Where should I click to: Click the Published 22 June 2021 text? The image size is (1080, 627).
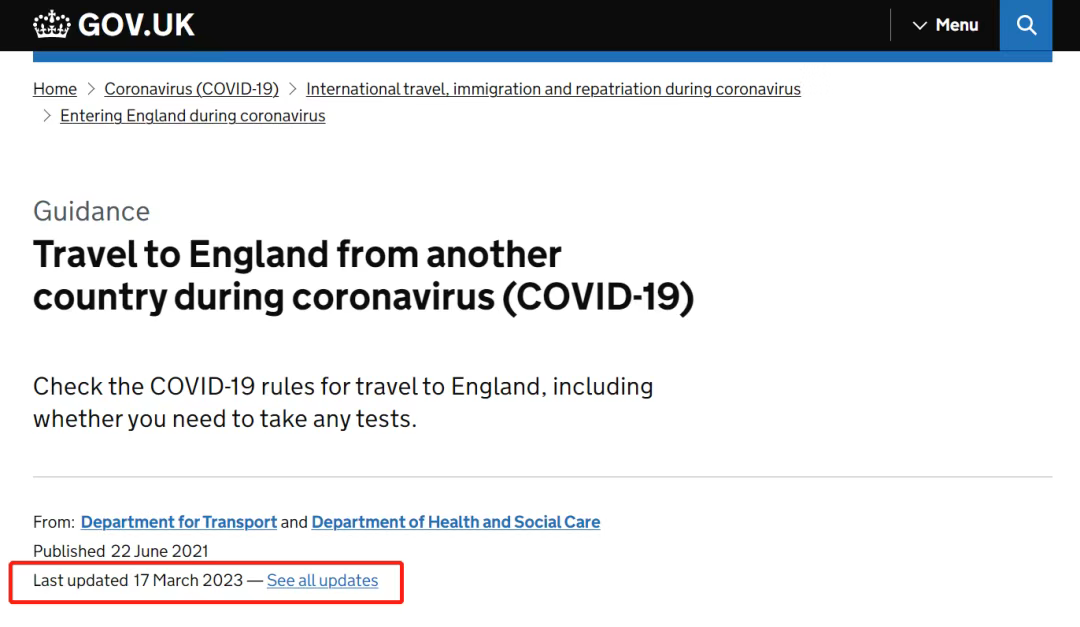[x=121, y=551]
